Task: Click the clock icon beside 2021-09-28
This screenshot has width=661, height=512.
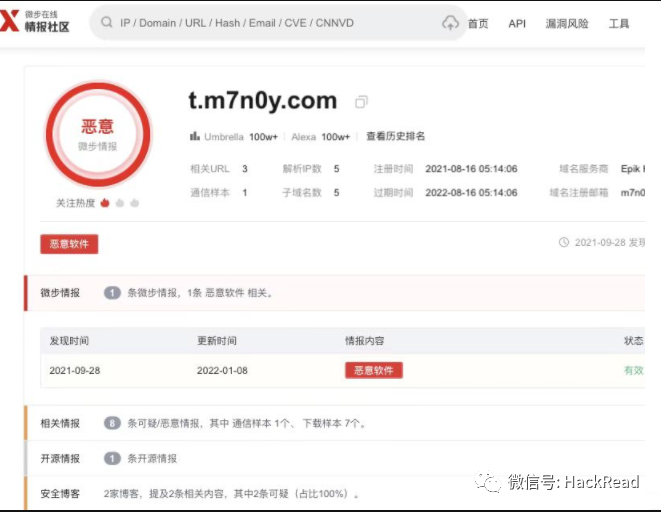Action: pos(564,242)
